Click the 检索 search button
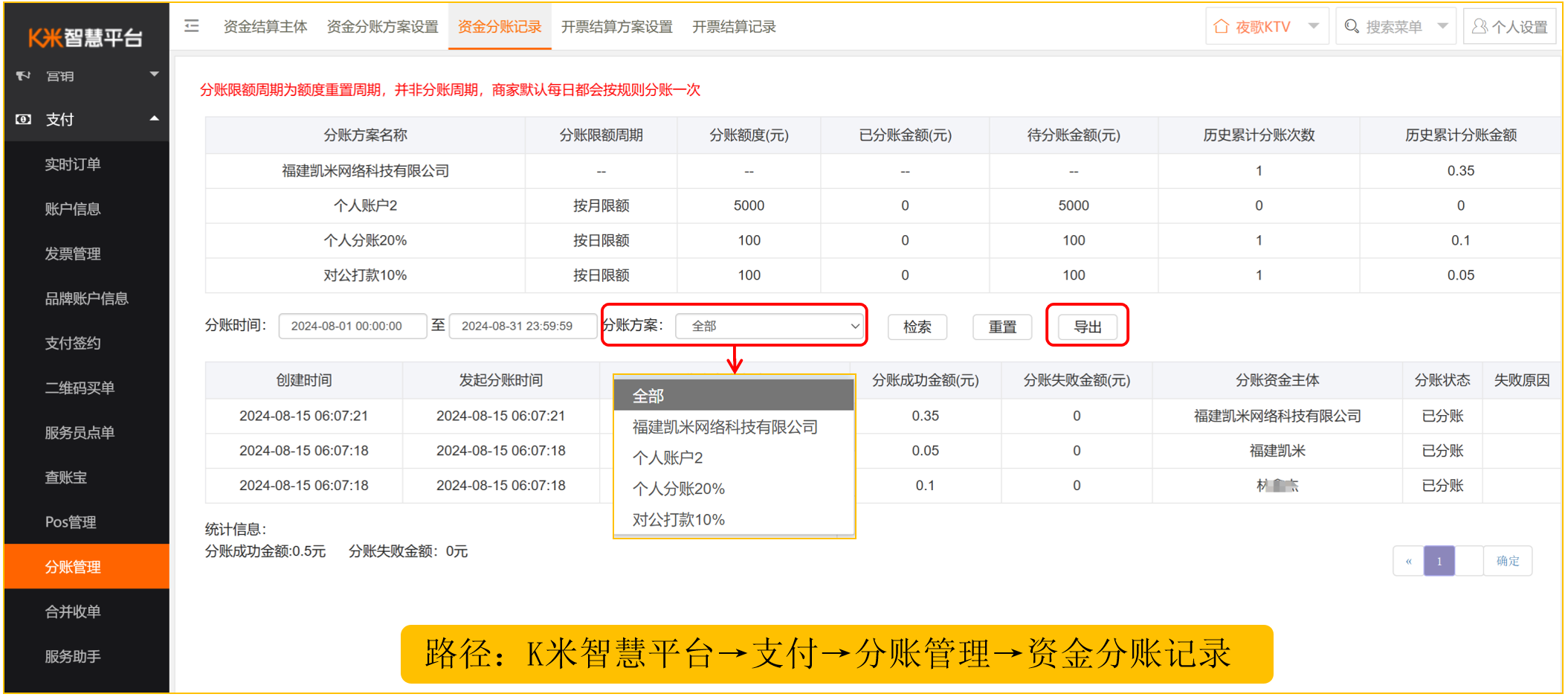The width and height of the screenshot is (1568, 697). click(x=917, y=327)
